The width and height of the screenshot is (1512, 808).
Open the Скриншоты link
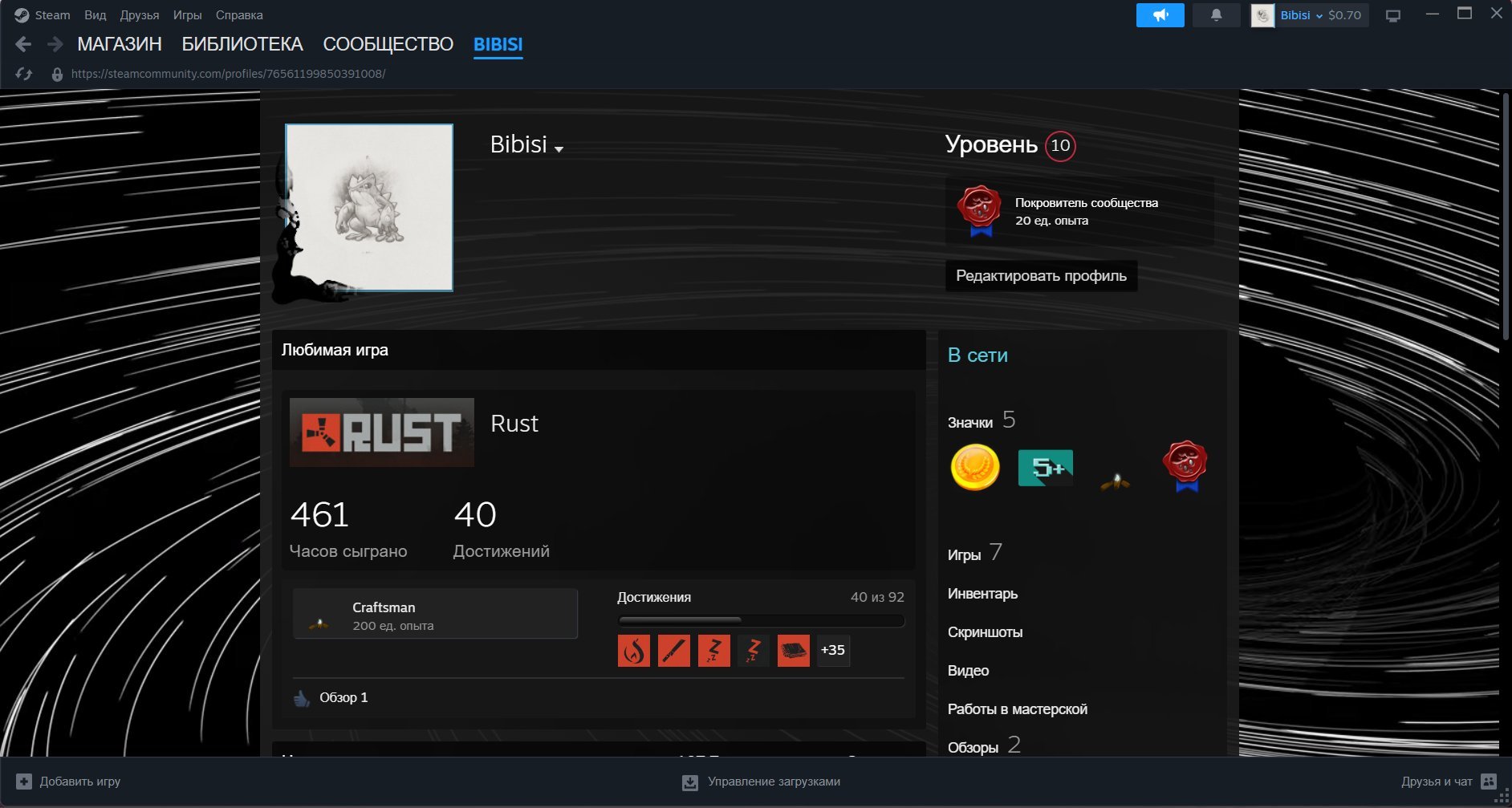(x=985, y=632)
